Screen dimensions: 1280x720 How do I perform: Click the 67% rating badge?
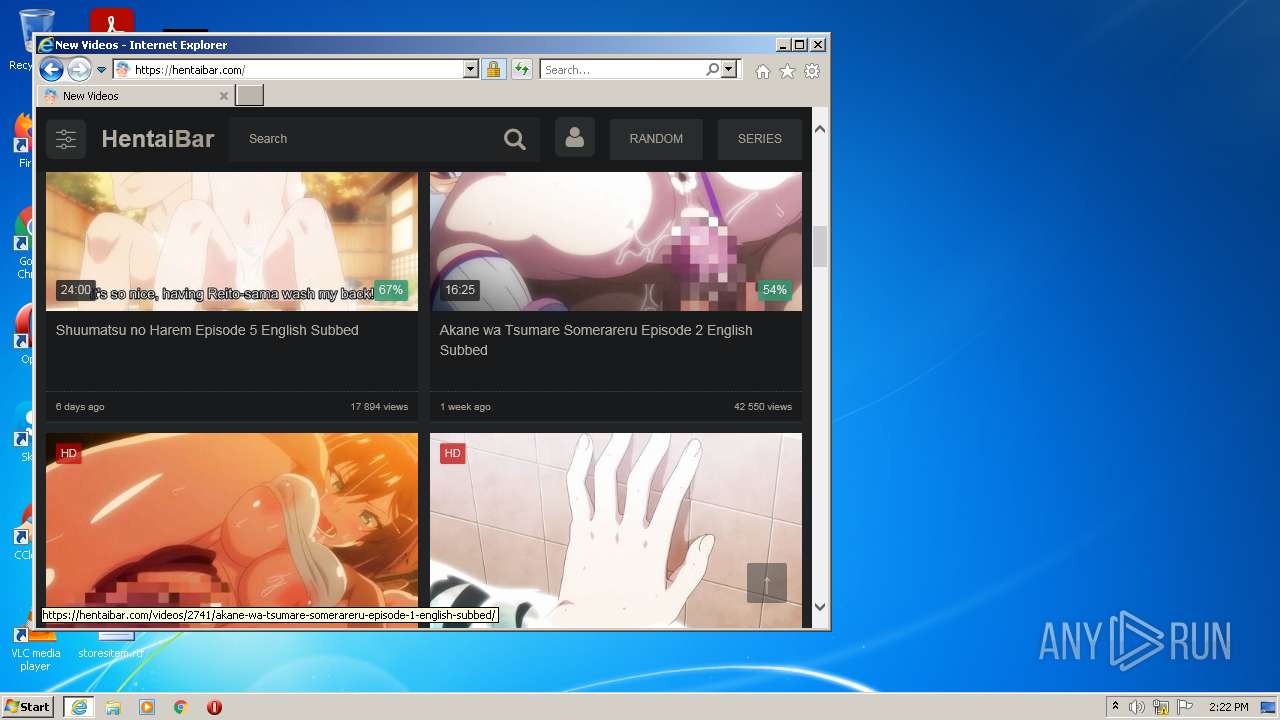(x=391, y=290)
